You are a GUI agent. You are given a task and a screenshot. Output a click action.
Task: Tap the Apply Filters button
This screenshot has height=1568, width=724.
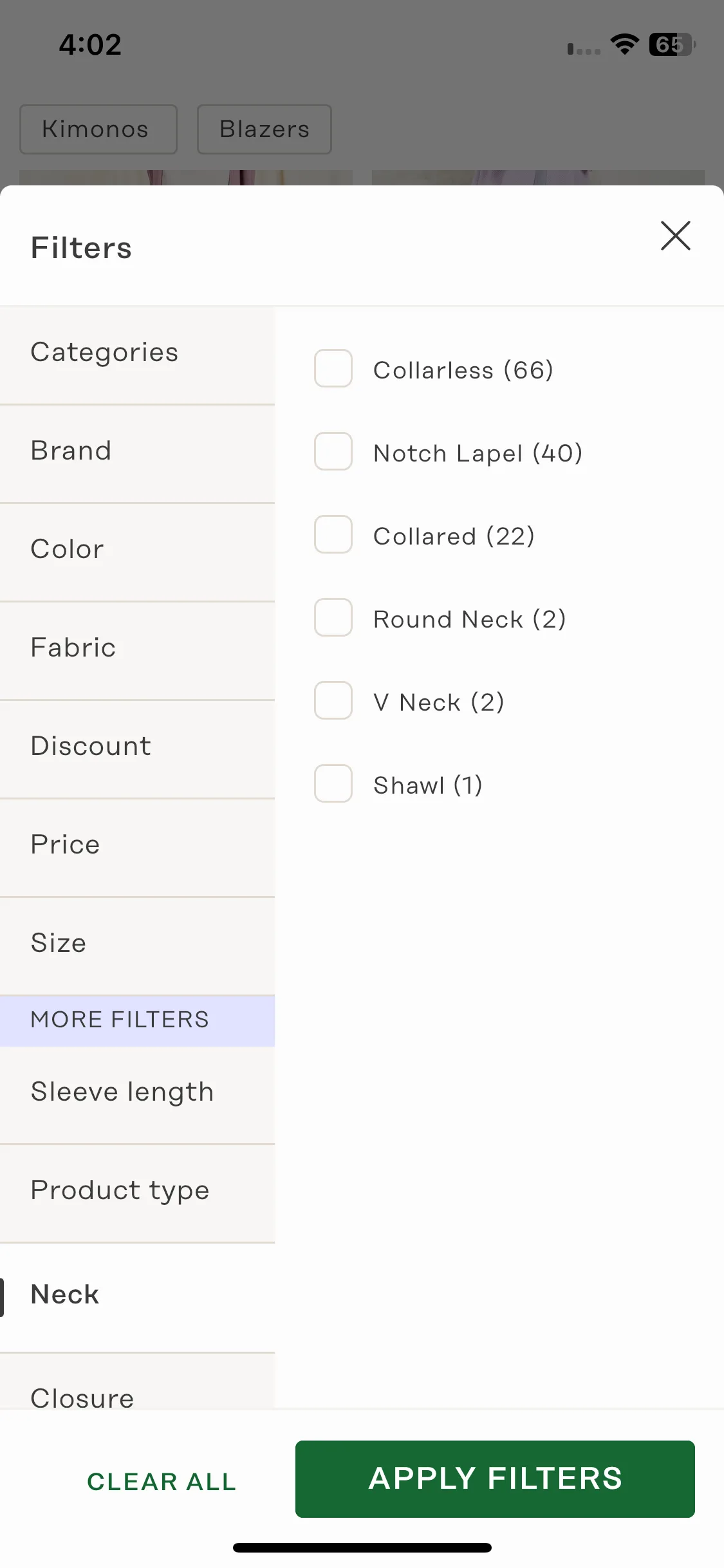(x=495, y=1479)
